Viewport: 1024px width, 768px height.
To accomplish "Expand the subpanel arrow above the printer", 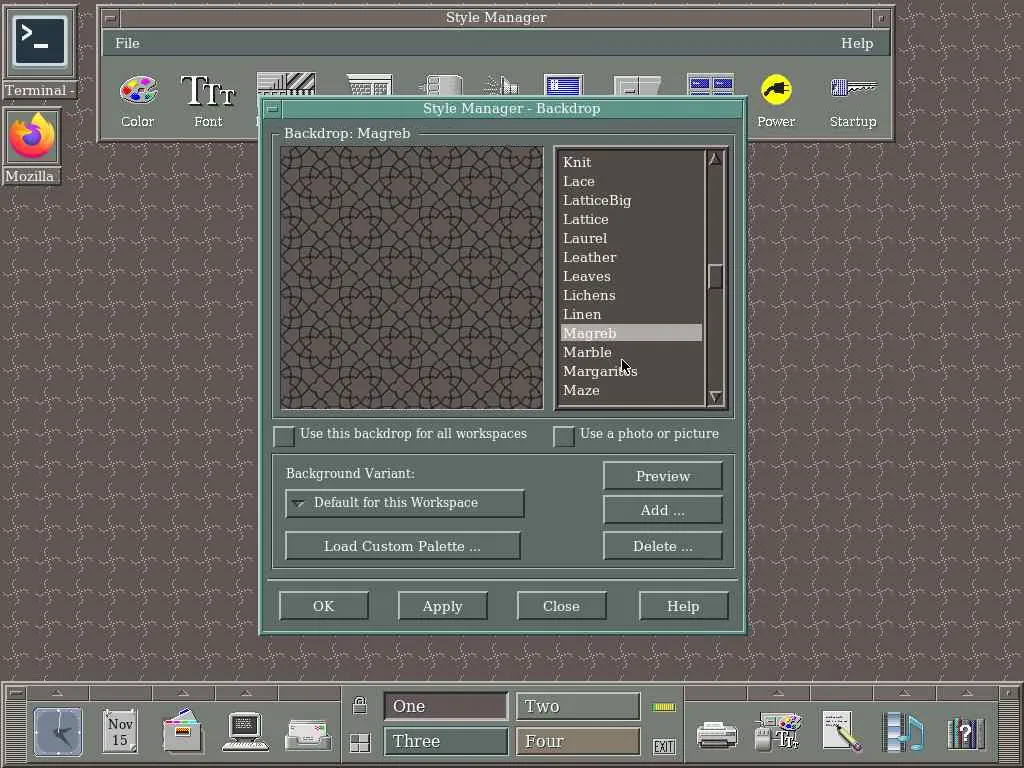I will click(x=716, y=693).
